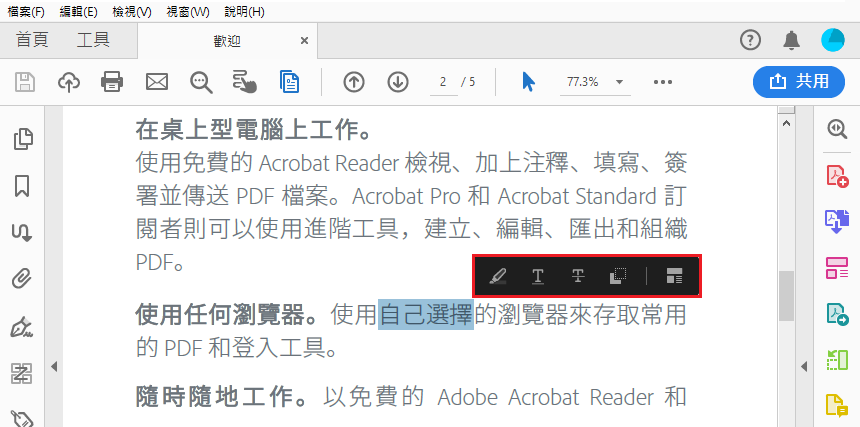860x427 pixels.
Task: Highlight selected text with marker icon
Action: [498, 276]
